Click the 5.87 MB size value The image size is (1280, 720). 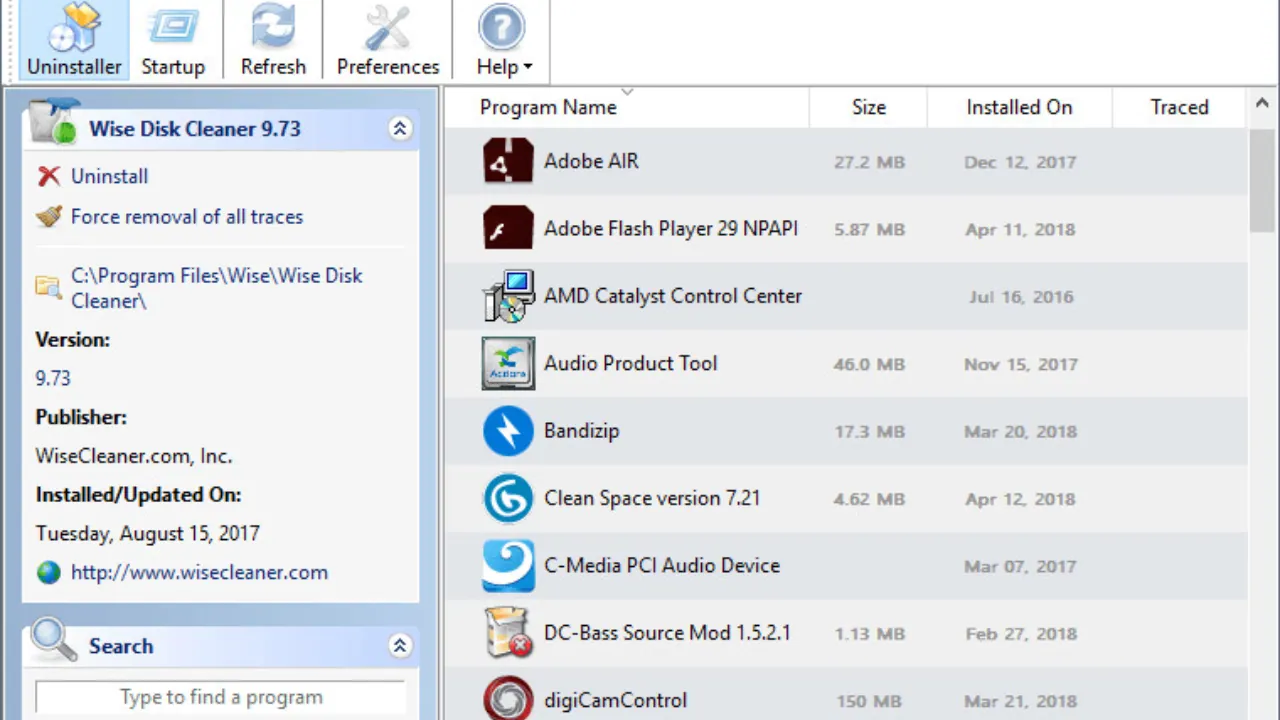(x=869, y=229)
